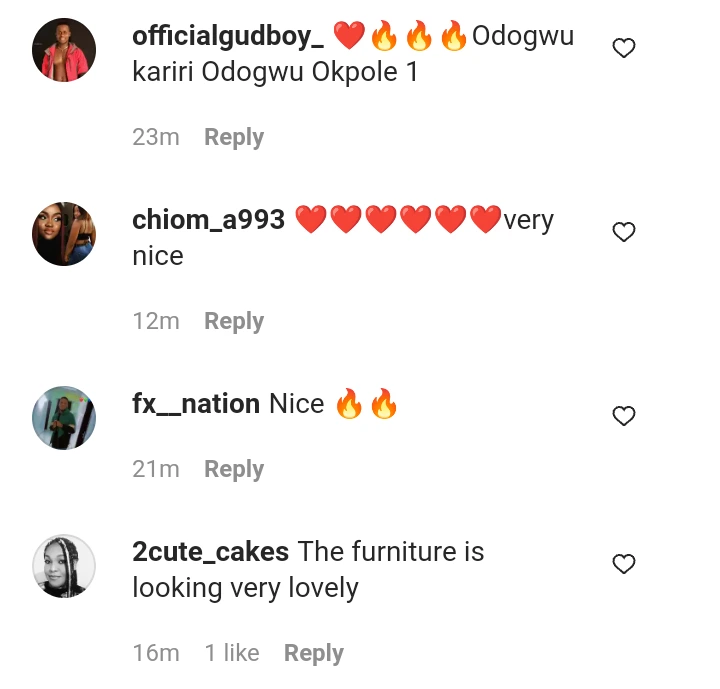Like fx__nation's "Nice" comment
Screen dimensions: 720x689
[x=624, y=416]
